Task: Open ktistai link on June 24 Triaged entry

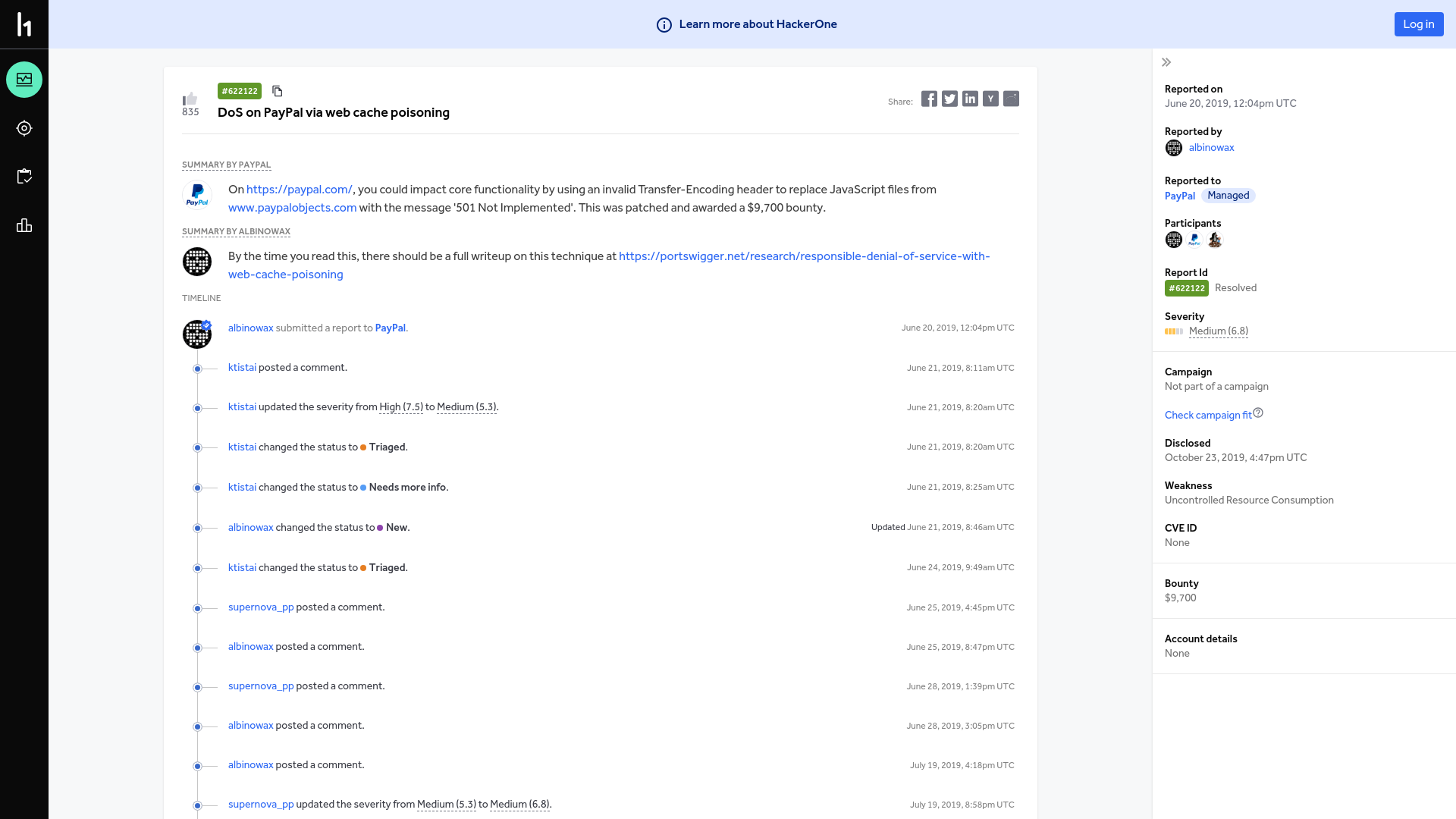Action: (x=242, y=568)
